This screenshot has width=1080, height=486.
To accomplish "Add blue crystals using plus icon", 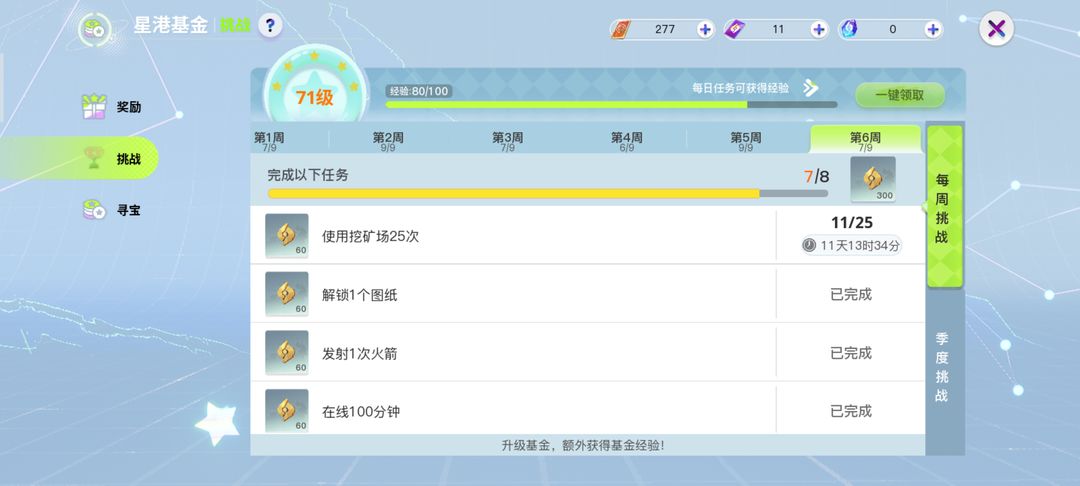I will pyautogui.click(x=933, y=30).
